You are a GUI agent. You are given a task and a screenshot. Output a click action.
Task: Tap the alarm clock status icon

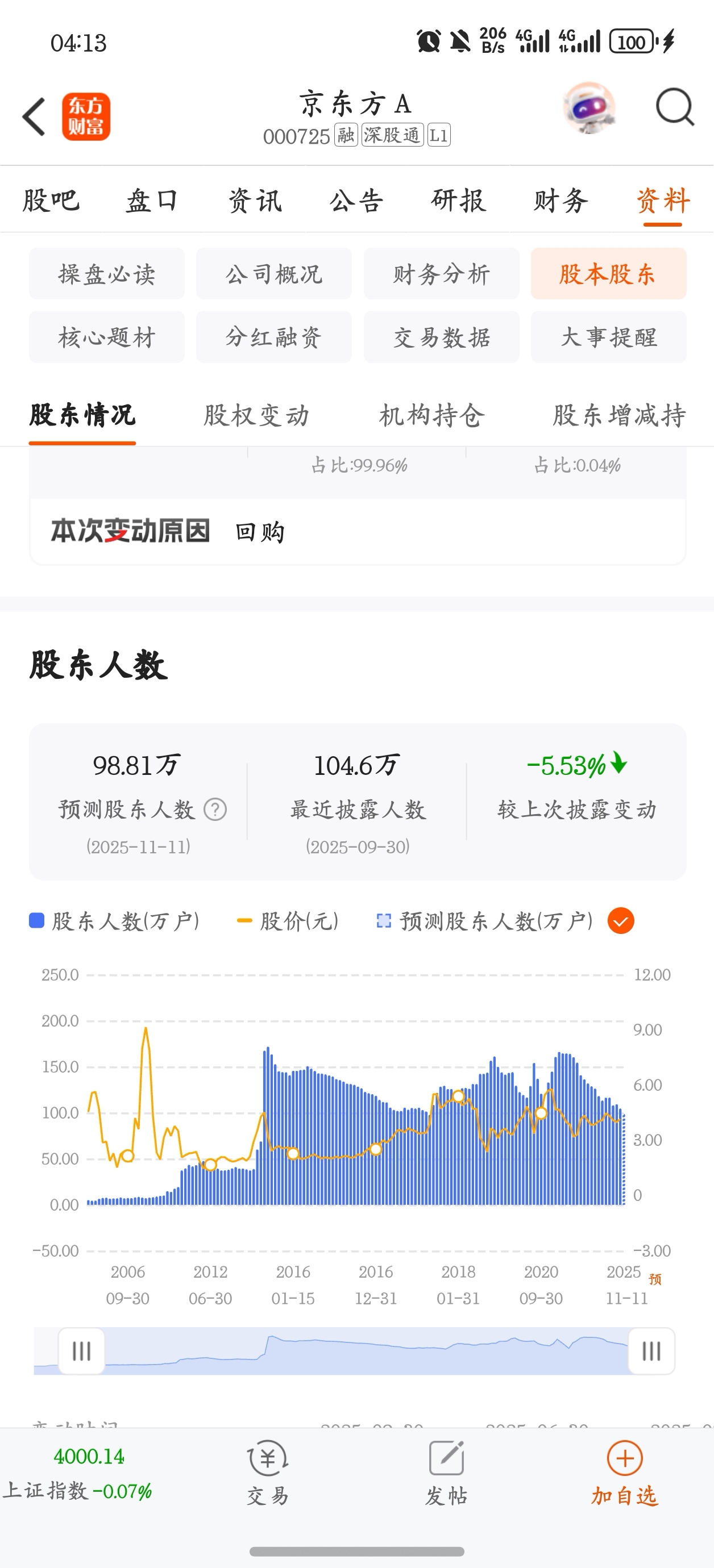click(x=429, y=41)
